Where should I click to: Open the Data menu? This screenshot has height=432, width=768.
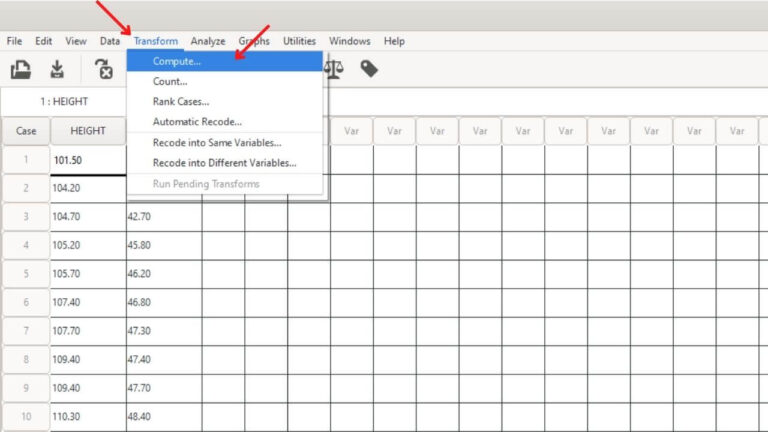coord(110,41)
